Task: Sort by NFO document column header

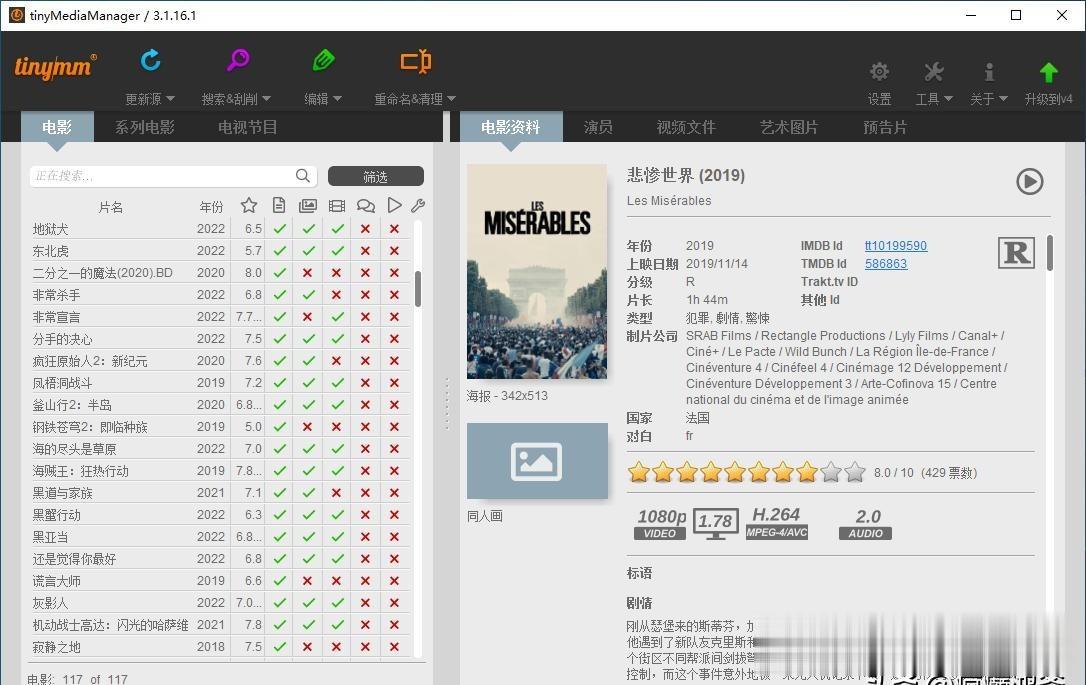Action: pos(278,205)
